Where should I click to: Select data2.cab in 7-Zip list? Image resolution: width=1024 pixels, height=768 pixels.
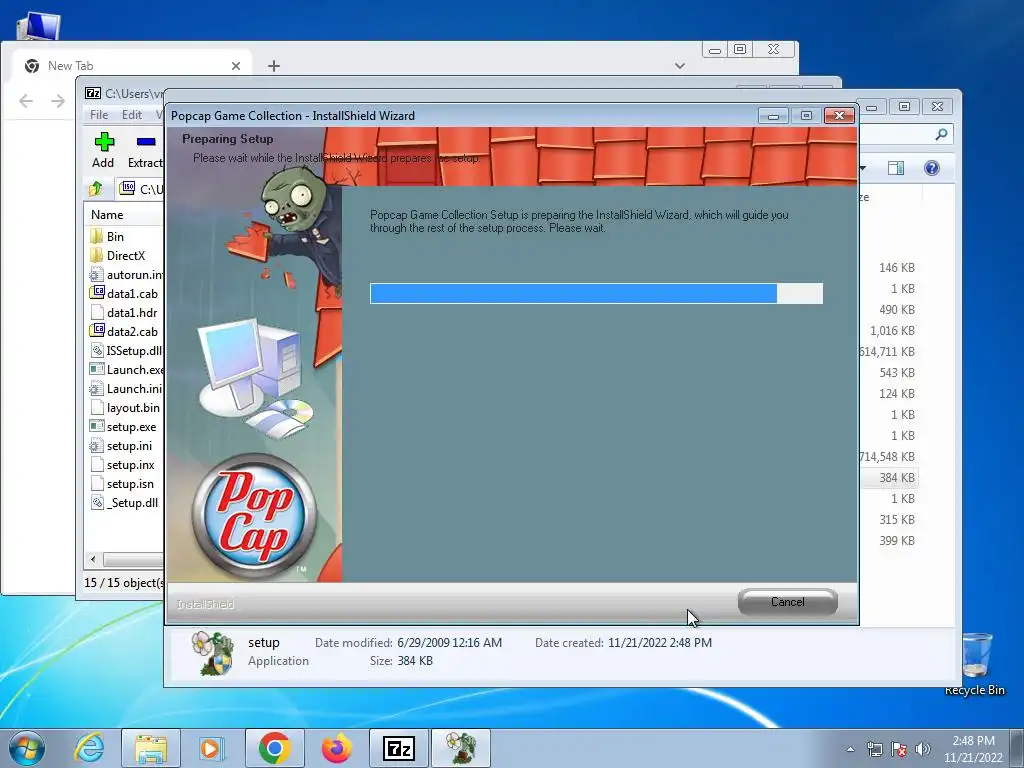[x=132, y=331]
